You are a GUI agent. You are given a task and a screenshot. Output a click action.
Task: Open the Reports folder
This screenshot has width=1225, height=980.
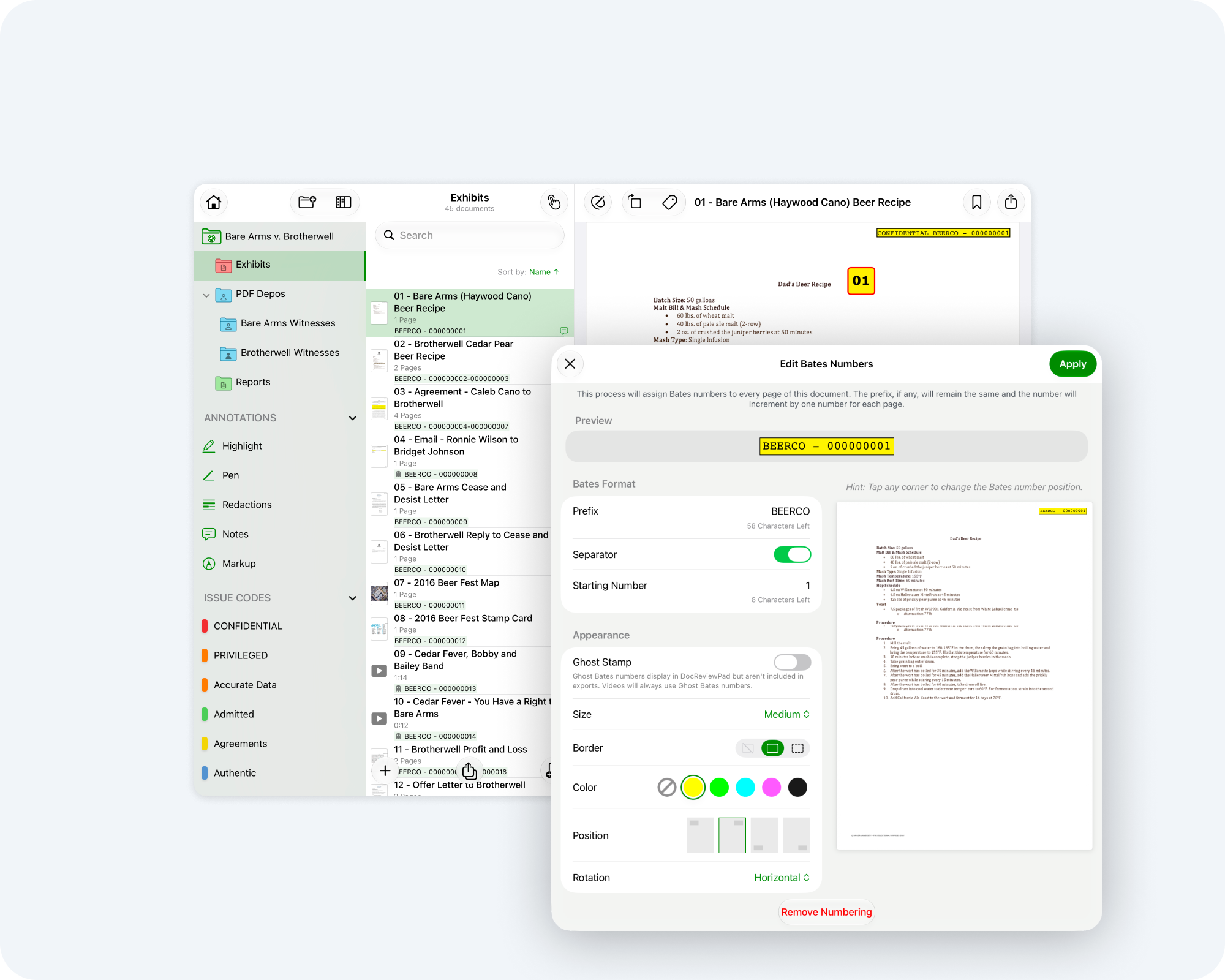coord(279,382)
